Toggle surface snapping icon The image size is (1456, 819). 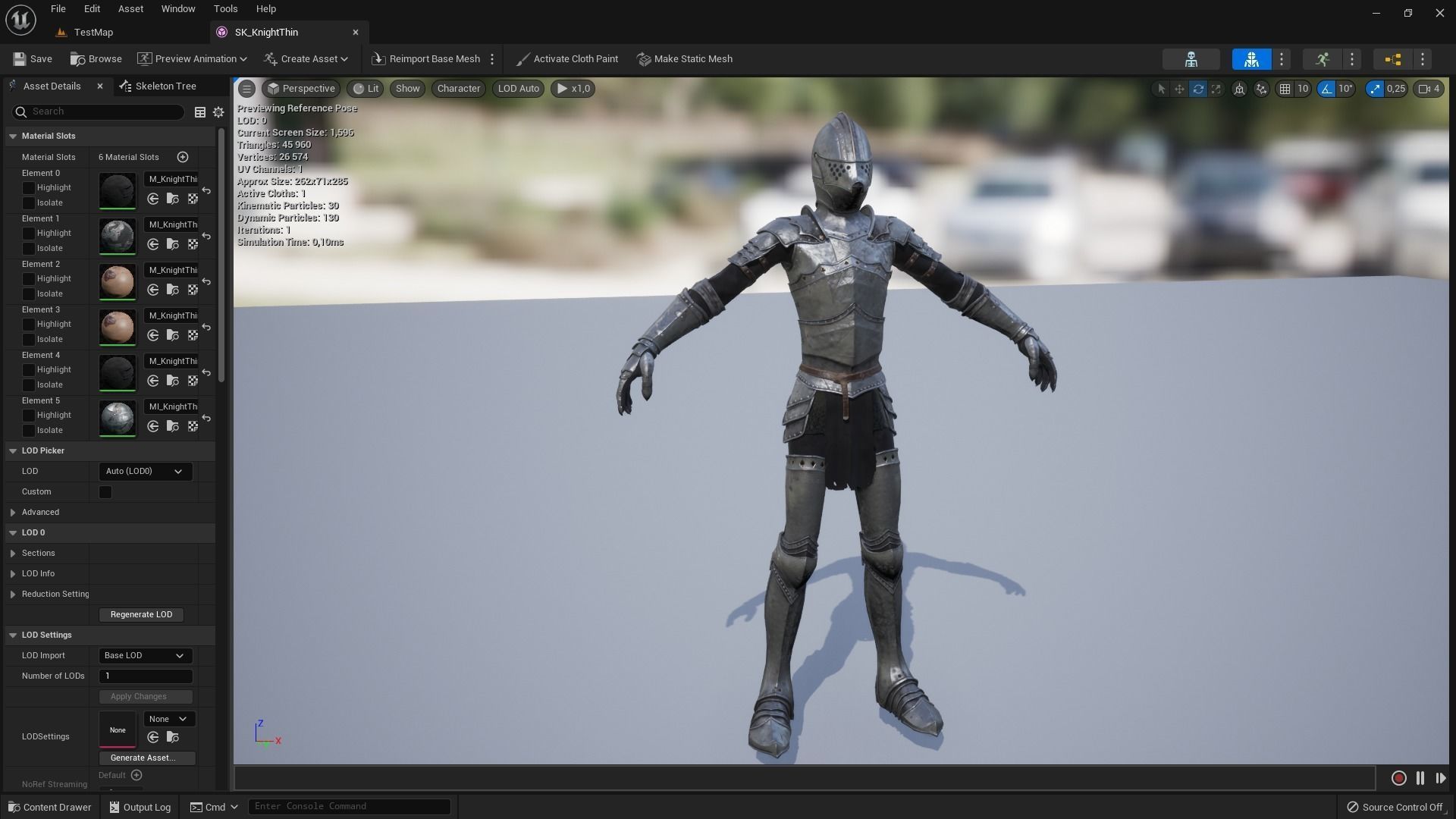[1261, 89]
